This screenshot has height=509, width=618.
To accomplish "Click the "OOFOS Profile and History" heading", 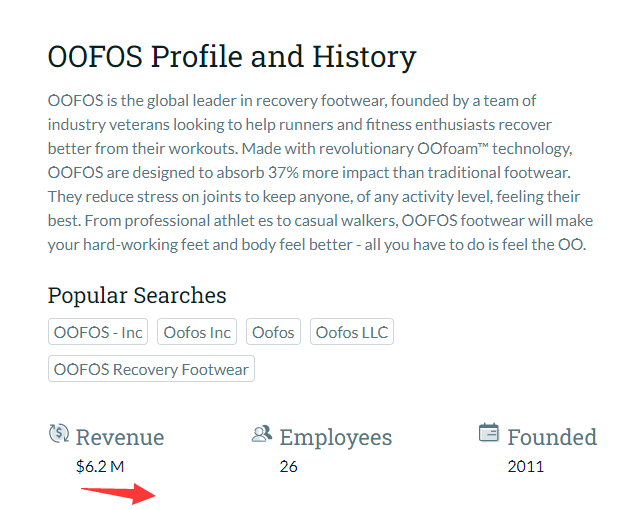I will pyautogui.click(x=232, y=56).
